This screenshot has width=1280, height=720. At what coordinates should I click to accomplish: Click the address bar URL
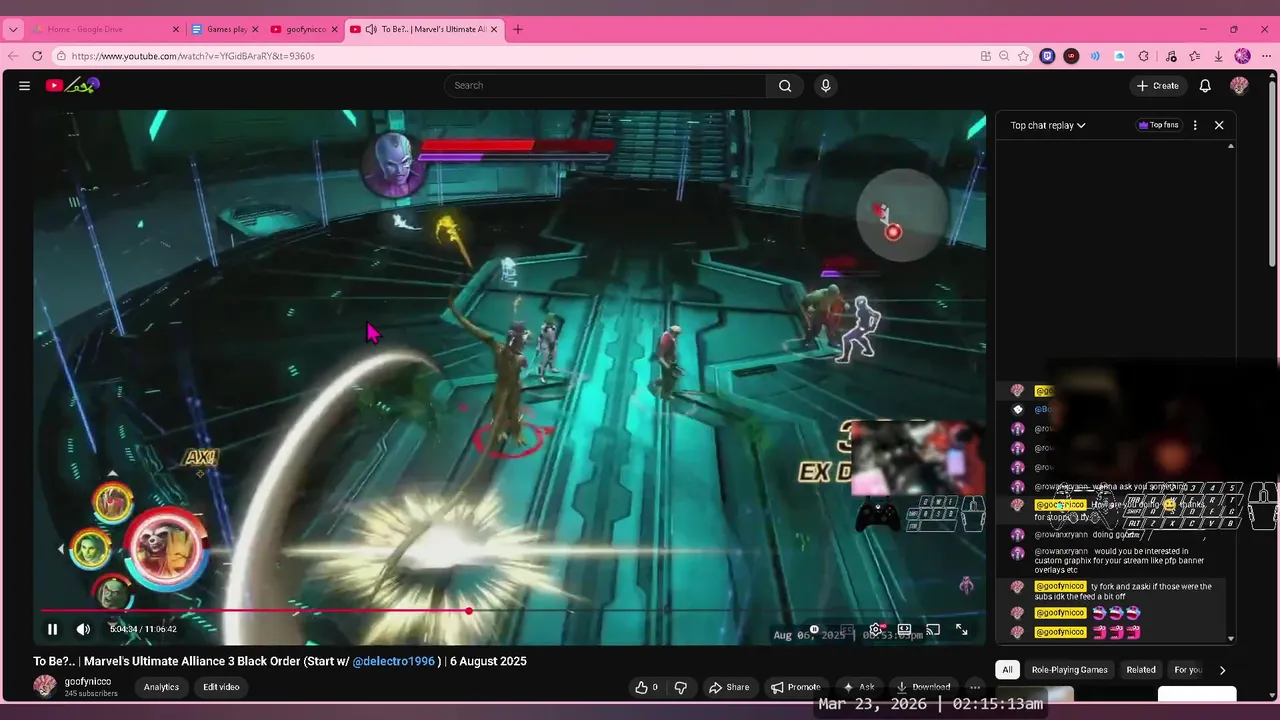tap(193, 56)
